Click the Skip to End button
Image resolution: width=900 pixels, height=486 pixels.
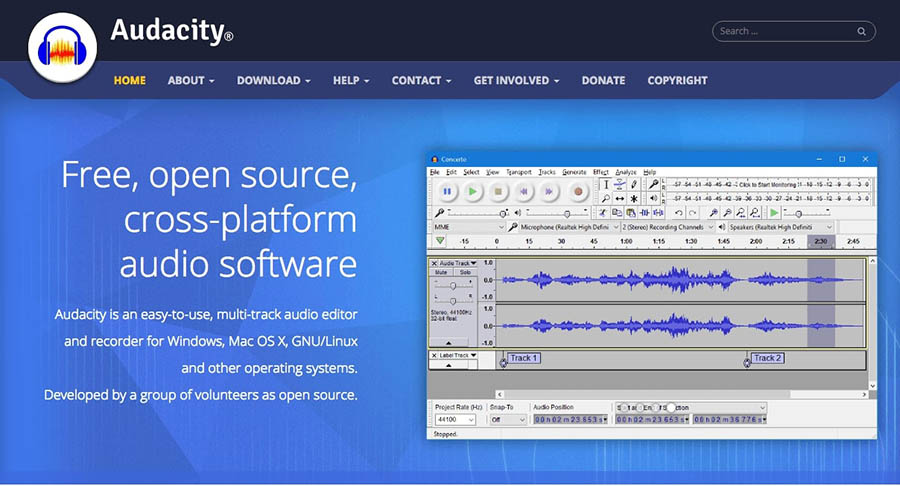(549, 192)
